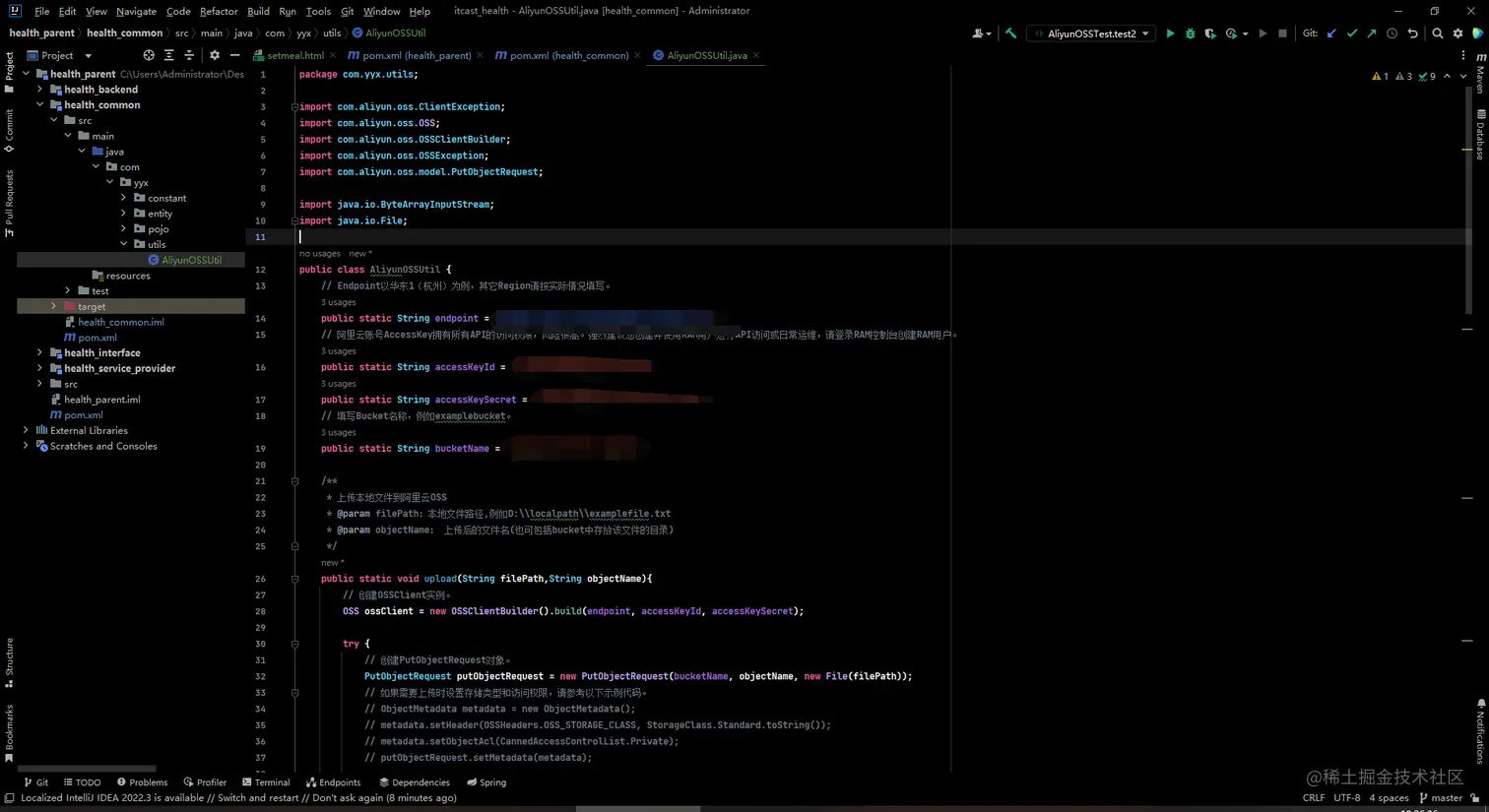Push commits with the Git push arrow
1489x812 pixels.
1372,33
